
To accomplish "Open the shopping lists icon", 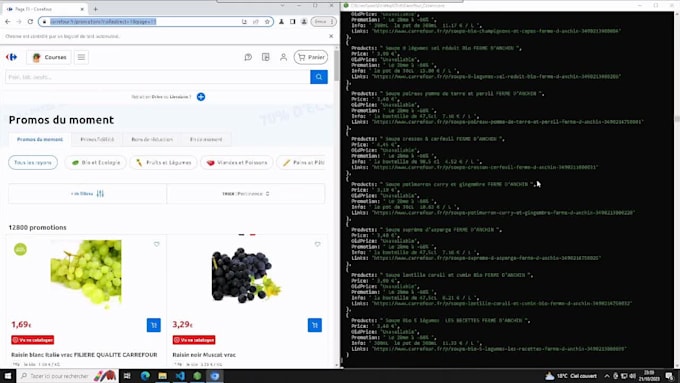I will coord(266,57).
